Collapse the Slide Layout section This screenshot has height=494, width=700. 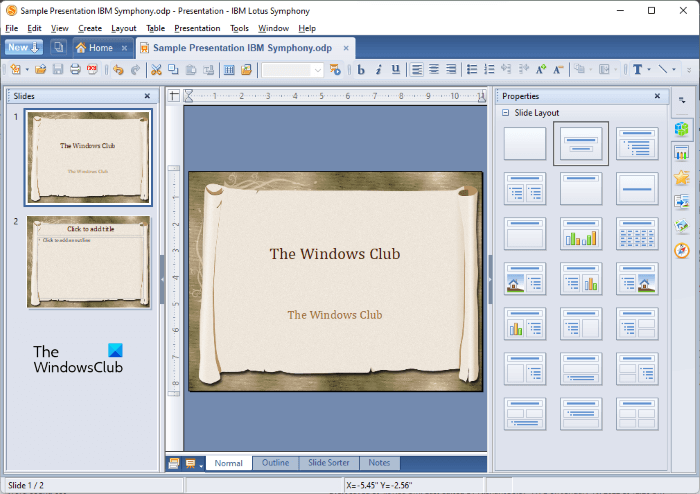506,113
